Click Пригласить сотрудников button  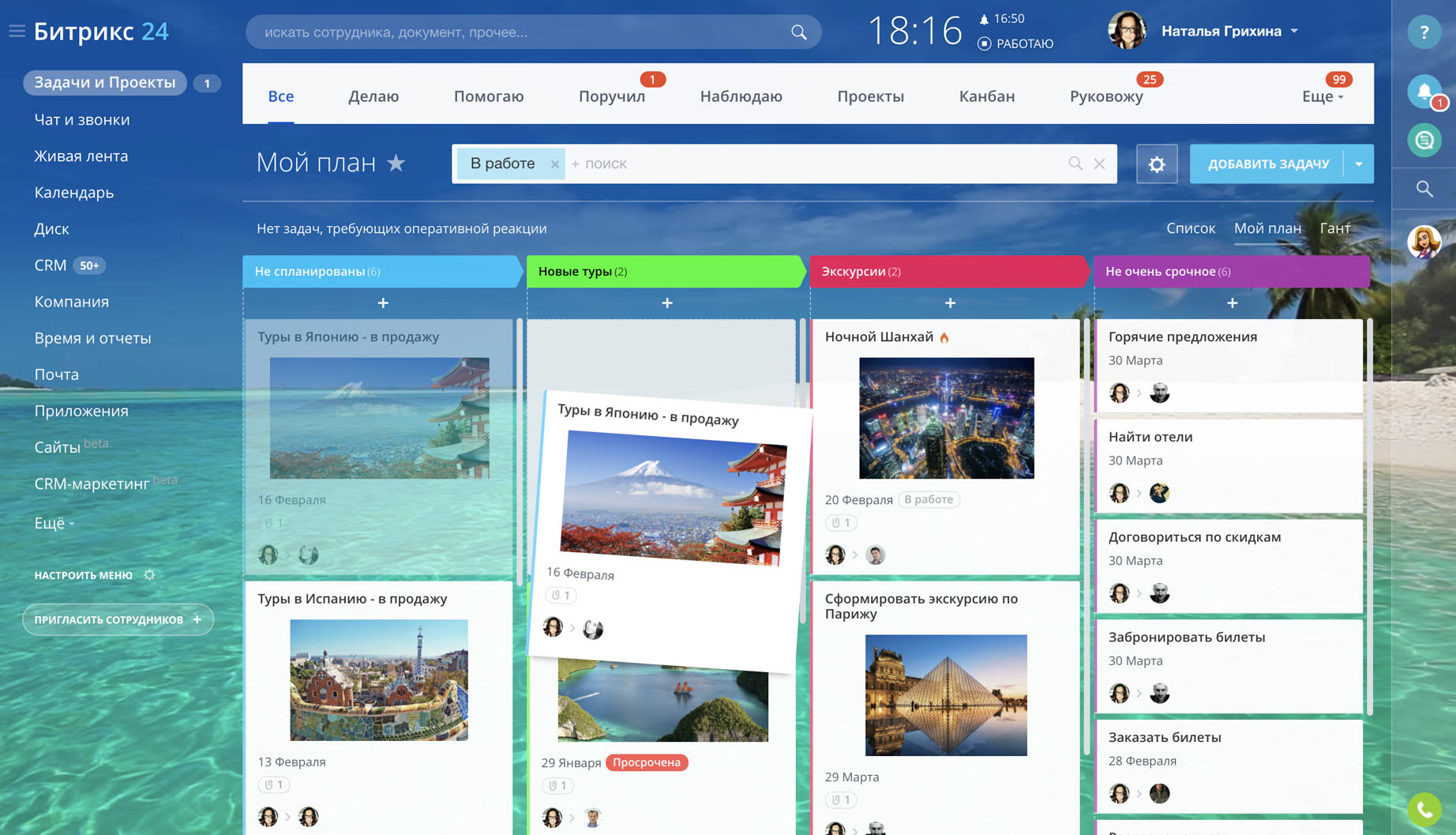pos(118,619)
